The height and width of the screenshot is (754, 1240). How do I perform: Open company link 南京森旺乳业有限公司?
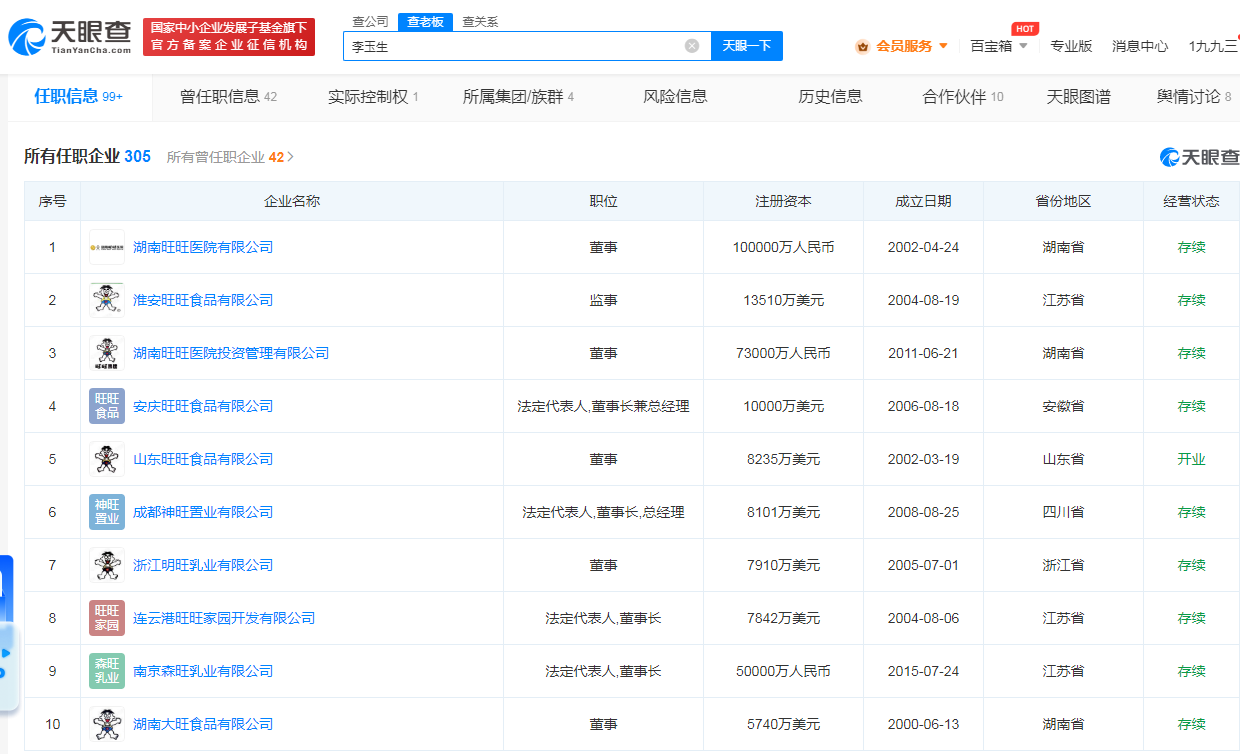coord(203,671)
